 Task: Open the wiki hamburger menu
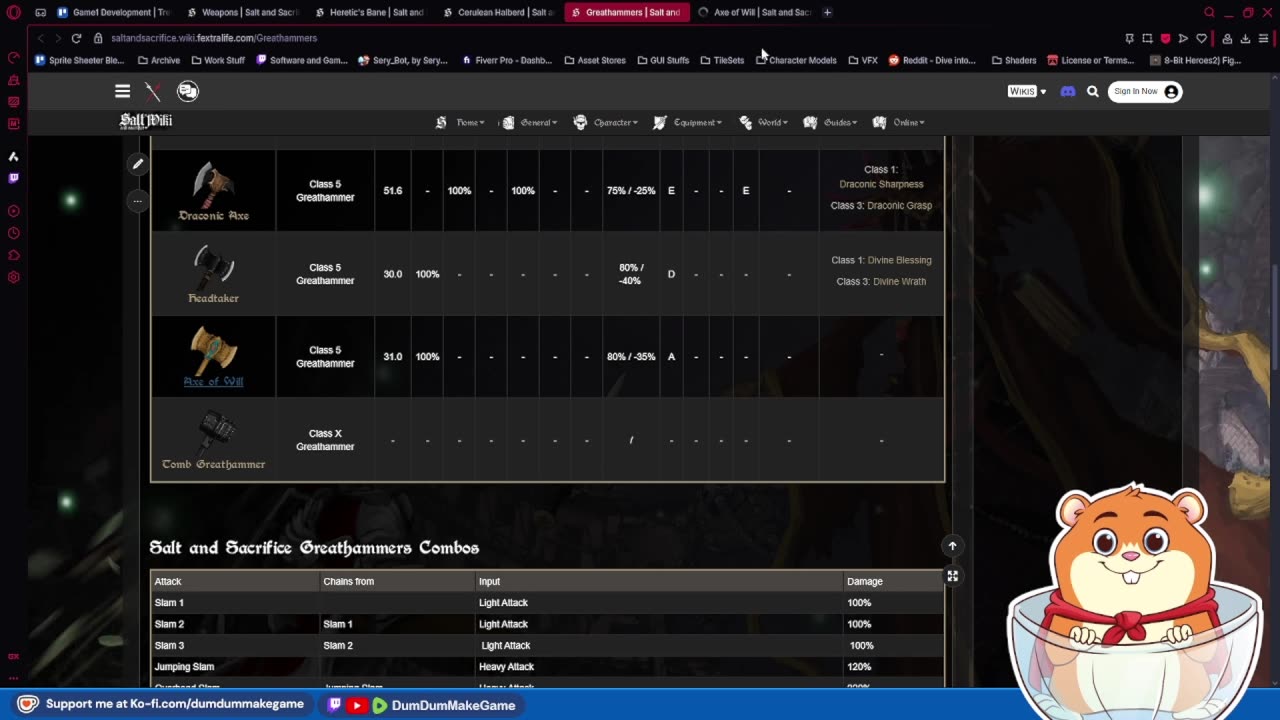click(122, 91)
